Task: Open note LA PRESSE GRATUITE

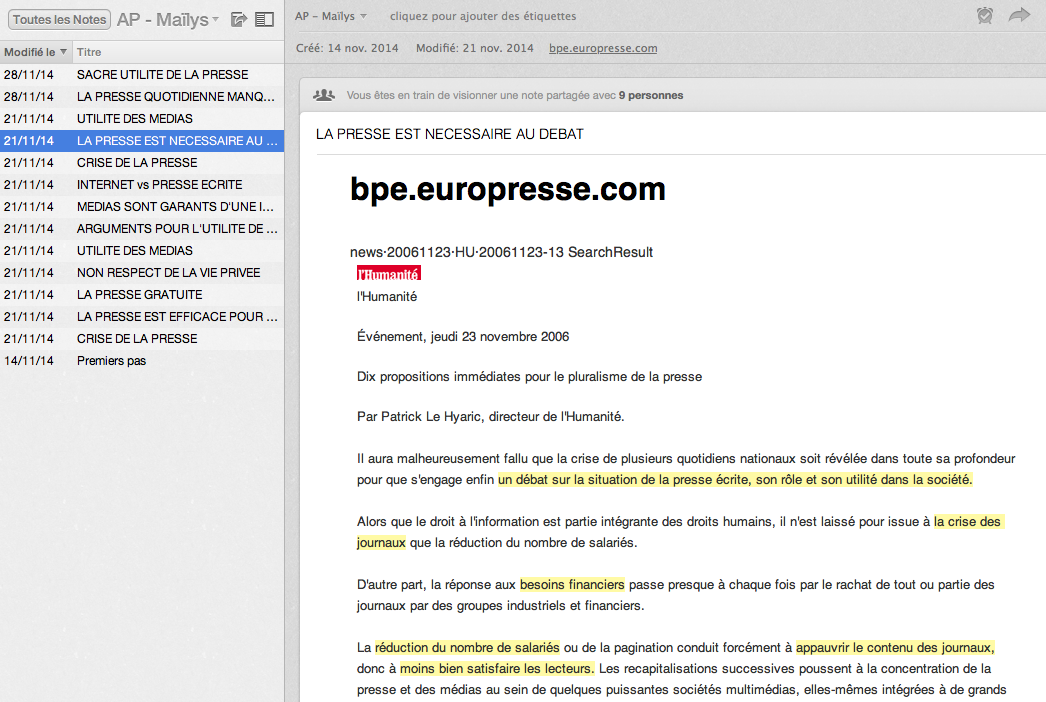Action: pyautogui.click(x=142, y=295)
